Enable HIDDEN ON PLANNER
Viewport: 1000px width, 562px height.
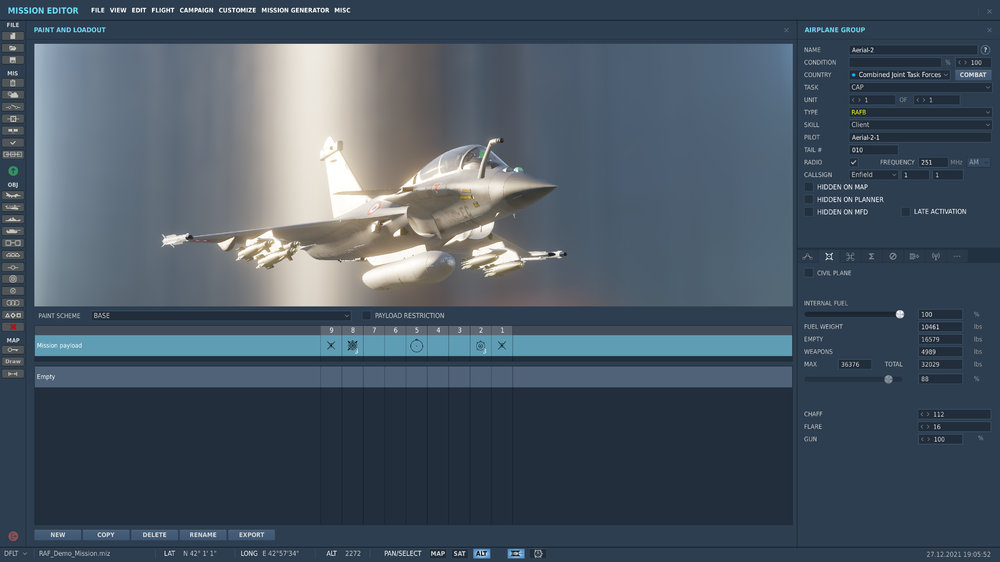point(809,200)
